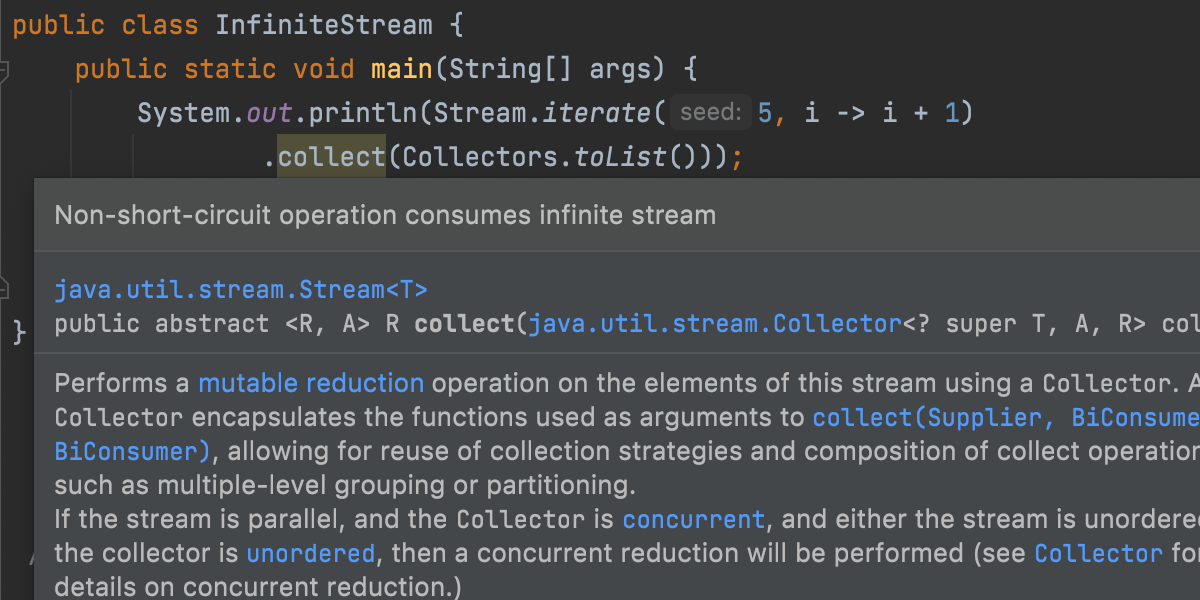
Task: Follow the blue 'concurrent' link
Action: coord(693,520)
